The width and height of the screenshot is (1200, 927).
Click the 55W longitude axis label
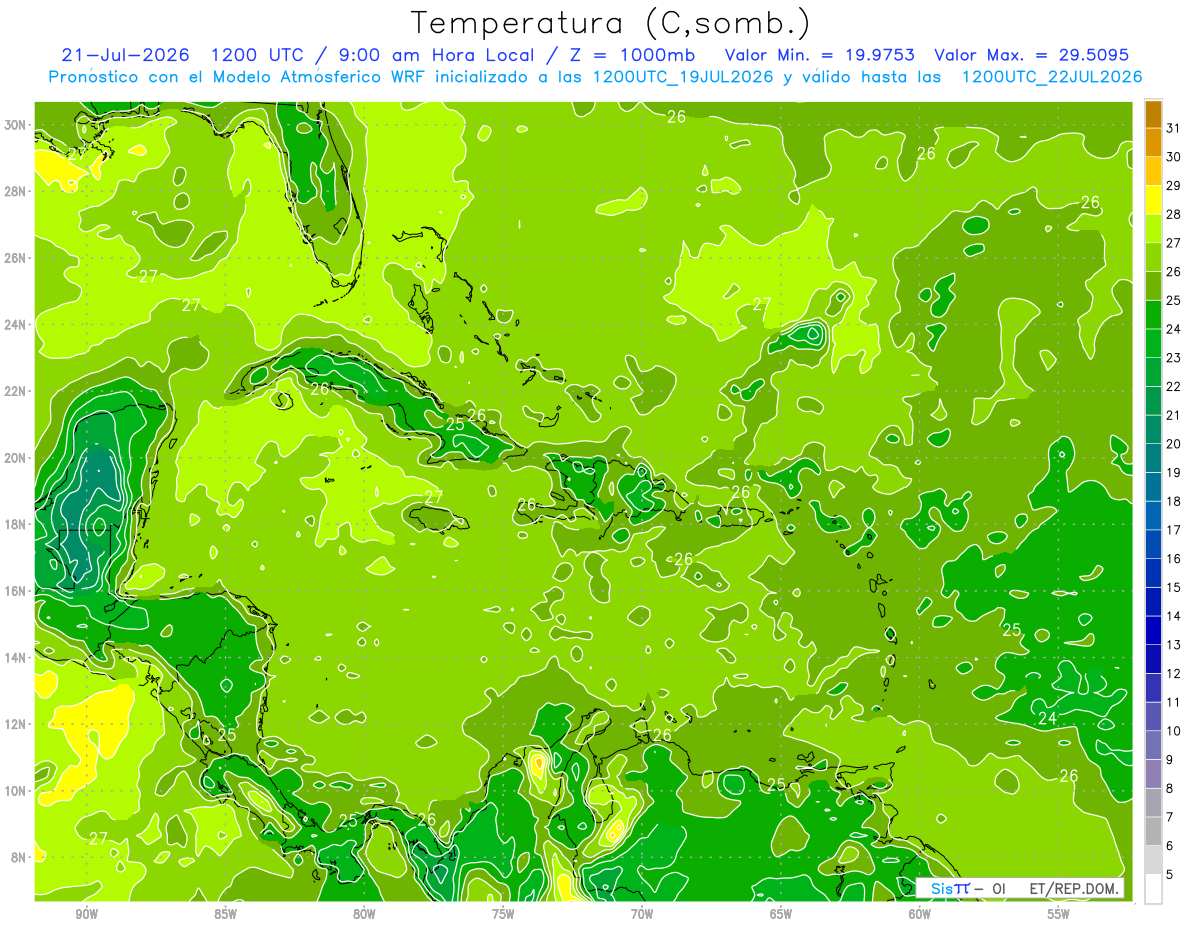pyautogui.click(x=1059, y=914)
